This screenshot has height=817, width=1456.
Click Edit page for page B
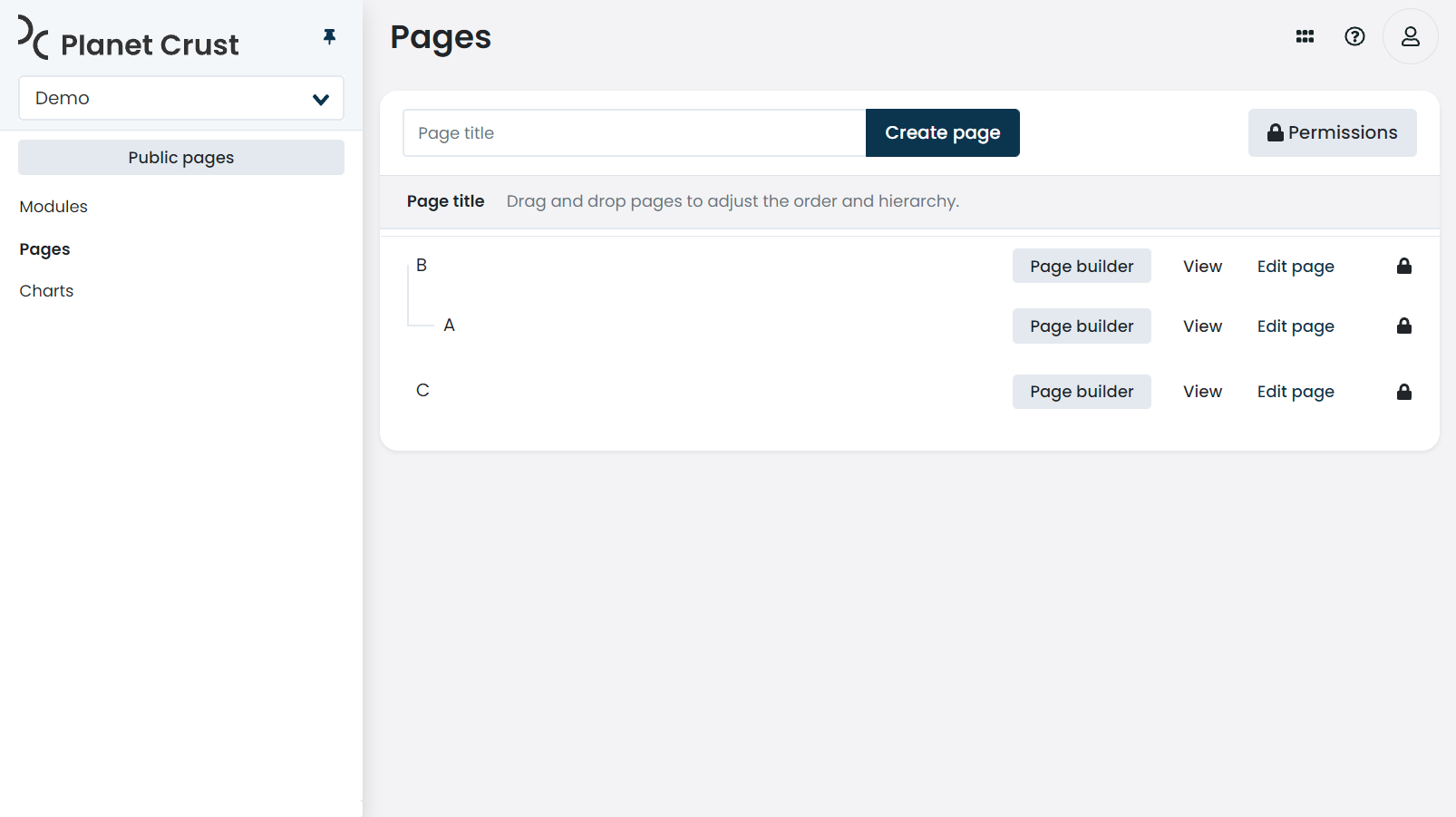pos(1296,267)
